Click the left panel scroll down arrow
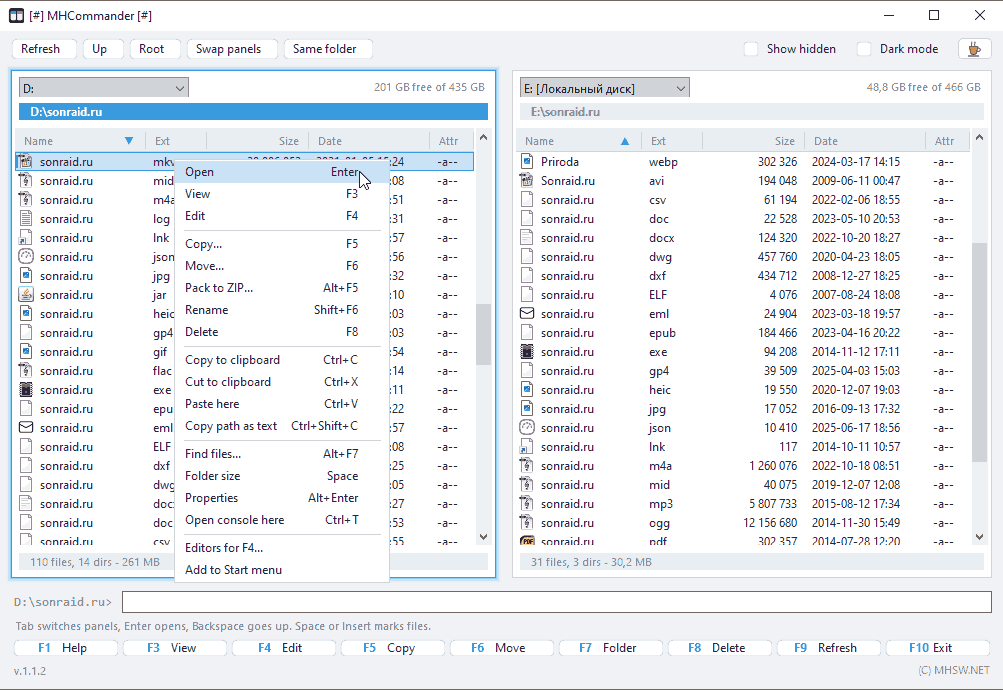 (484, 537)
